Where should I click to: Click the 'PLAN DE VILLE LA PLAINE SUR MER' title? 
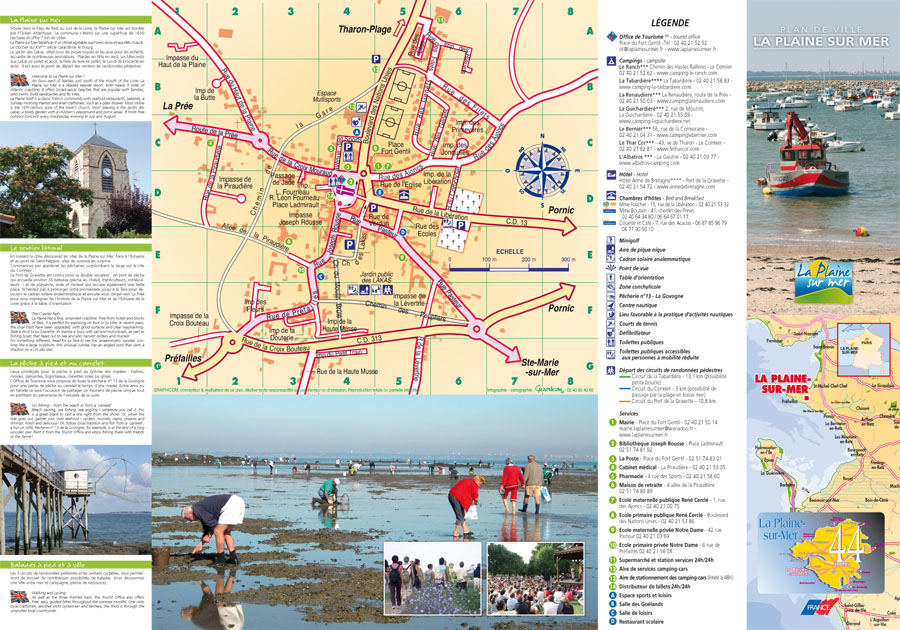click(821, 37)
